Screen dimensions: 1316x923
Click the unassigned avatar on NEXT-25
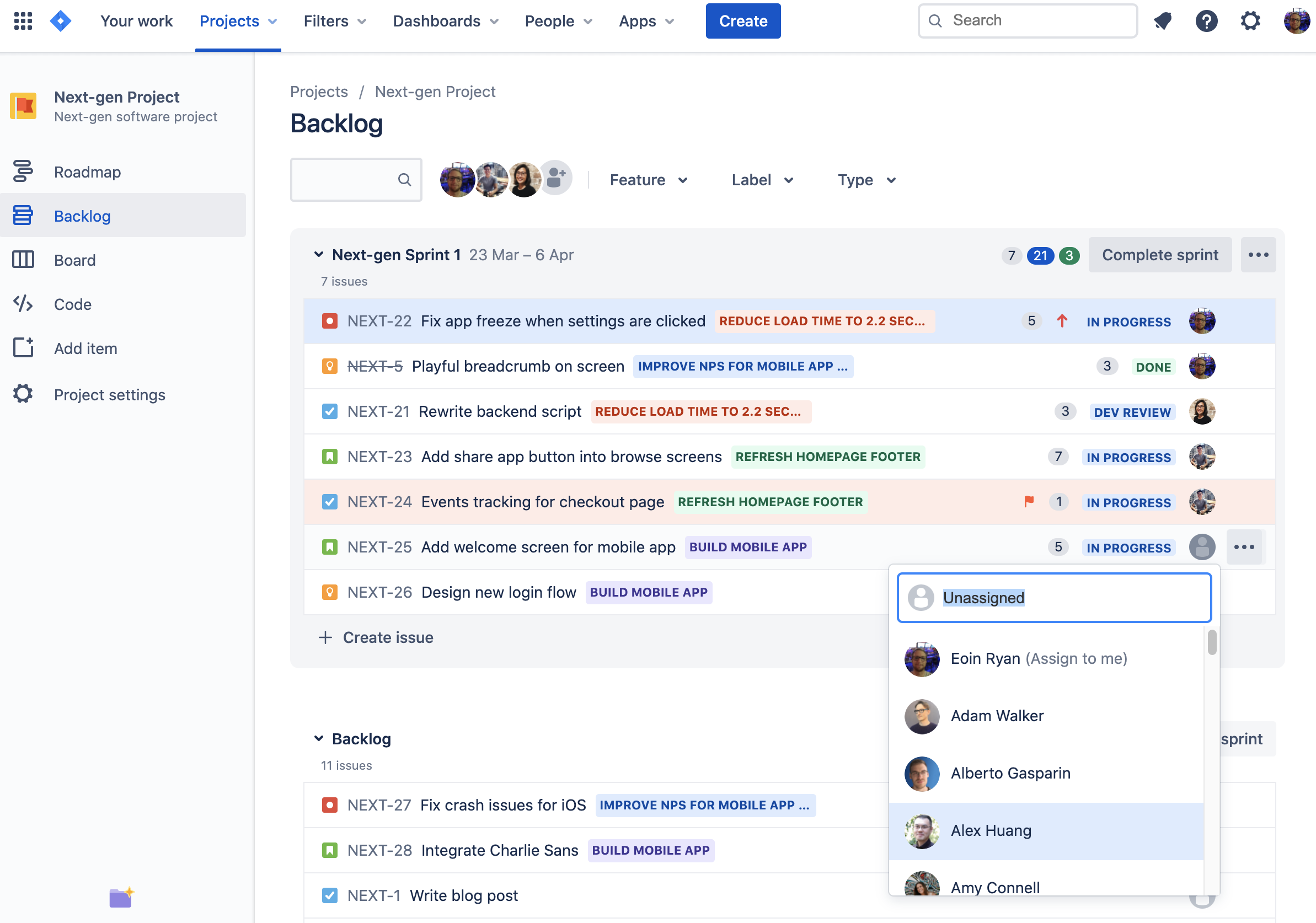1201,547
